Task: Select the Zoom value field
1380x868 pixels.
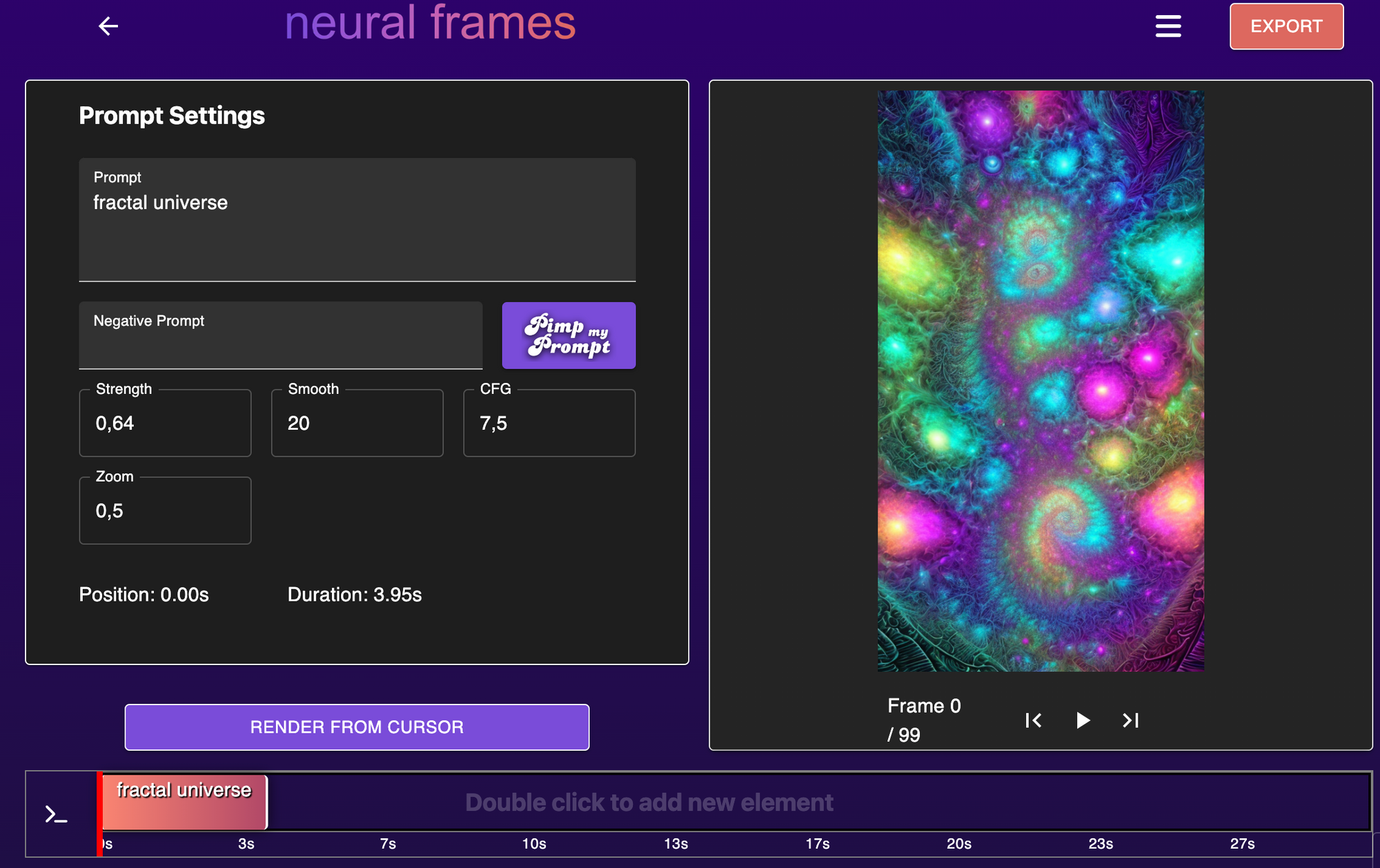Action: pyautogui.click(x=165, y=511)
